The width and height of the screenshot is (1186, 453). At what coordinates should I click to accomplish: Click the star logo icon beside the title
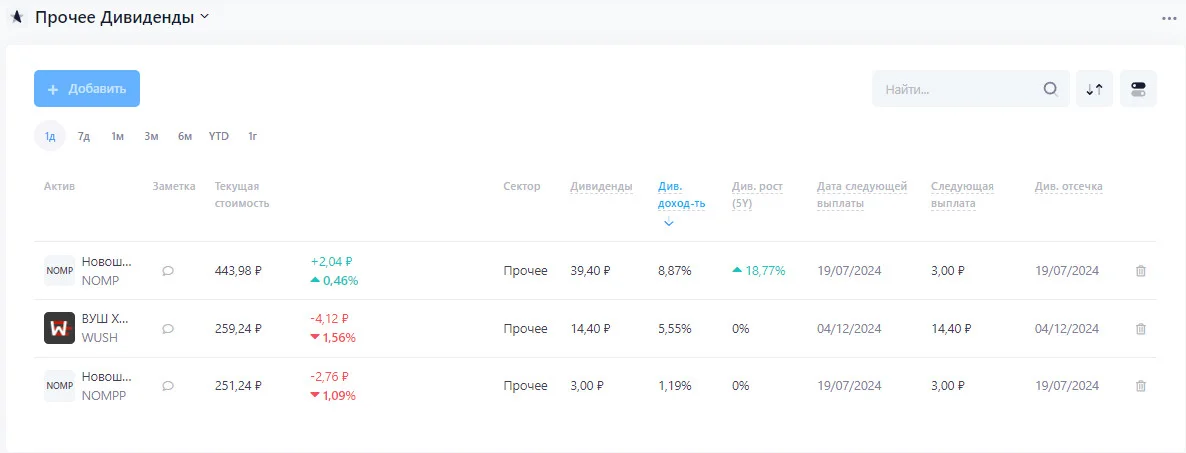pyautogui.click(x=16, y=17)
